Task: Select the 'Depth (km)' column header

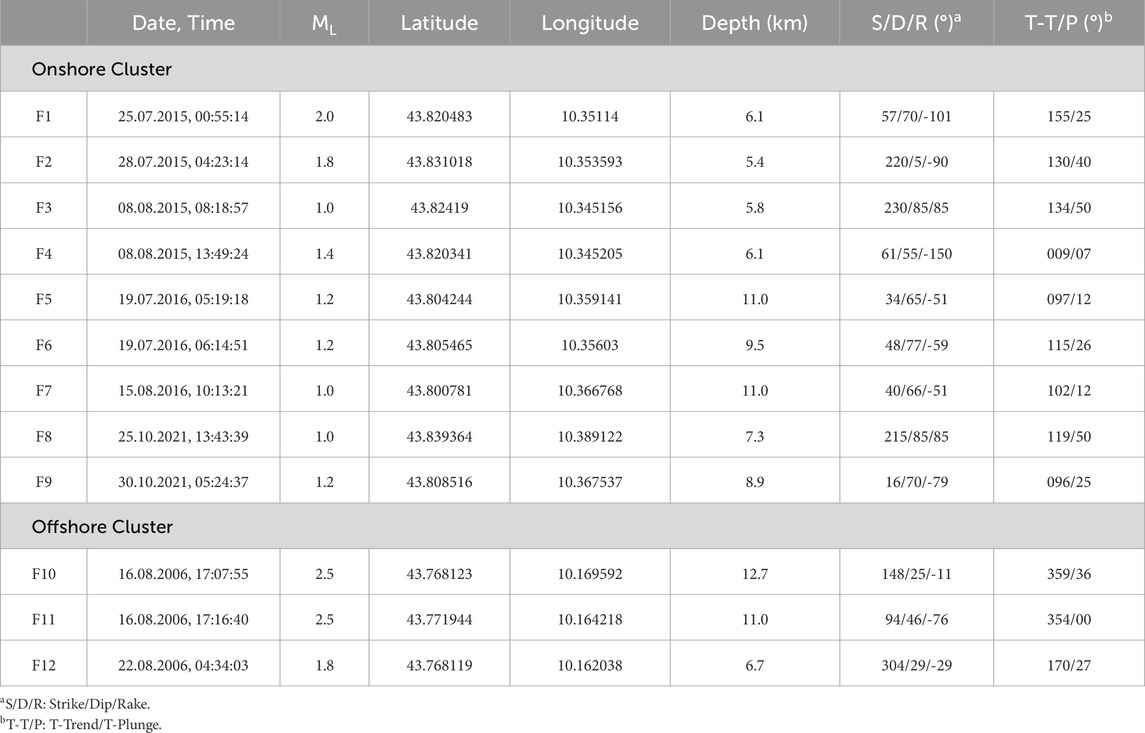Action: (x=754, y=23)
